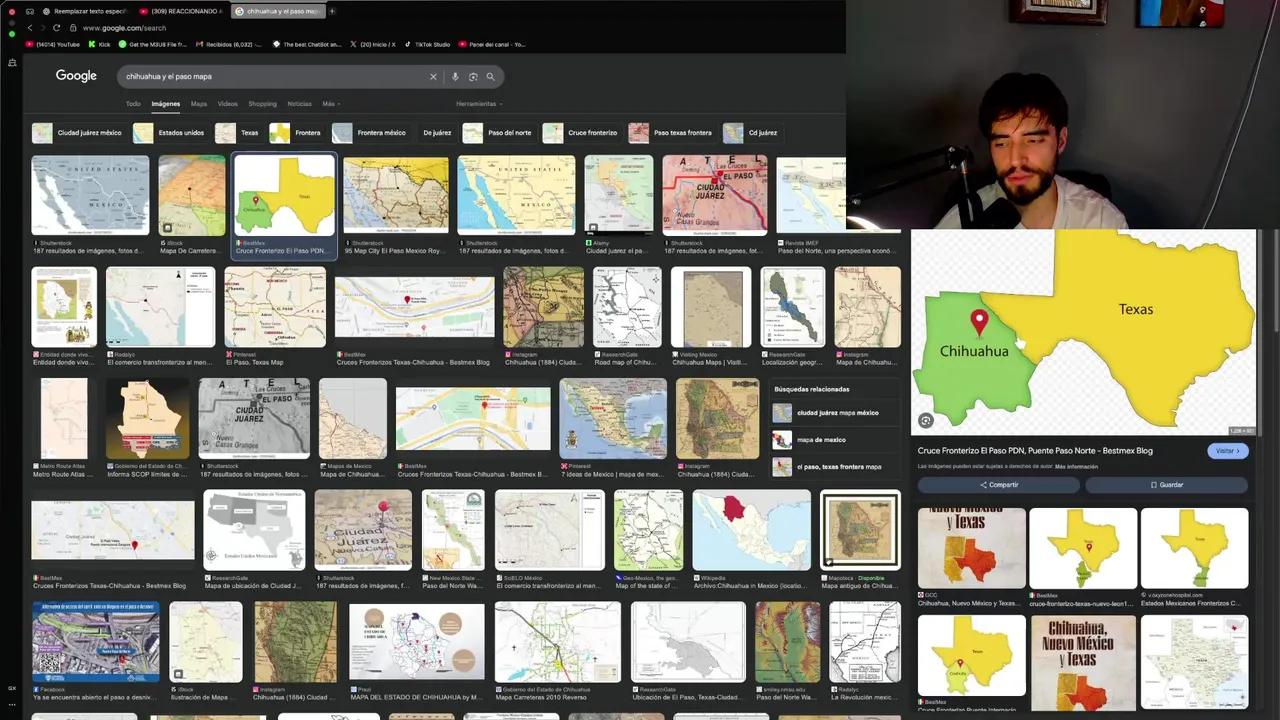Switch to the Maps tab
The width and height of the screenshot is (1280, 720).
coord(199,104)
